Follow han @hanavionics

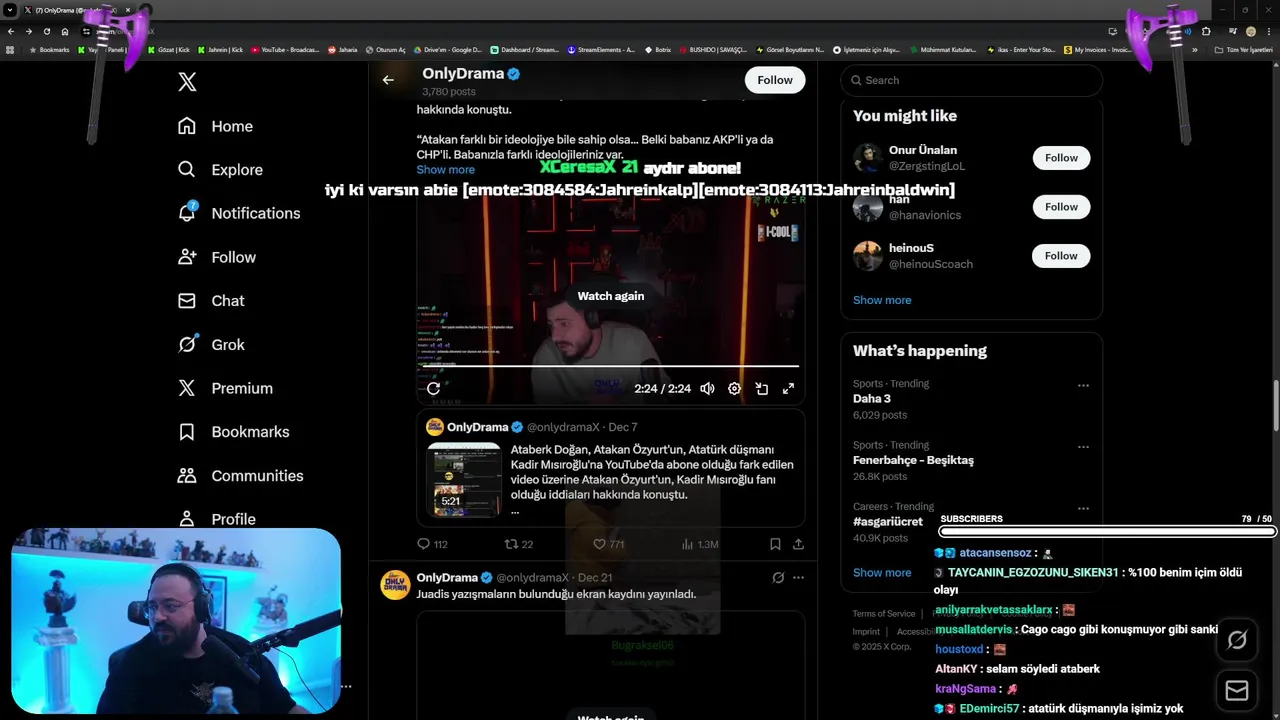coord(1061,207)
